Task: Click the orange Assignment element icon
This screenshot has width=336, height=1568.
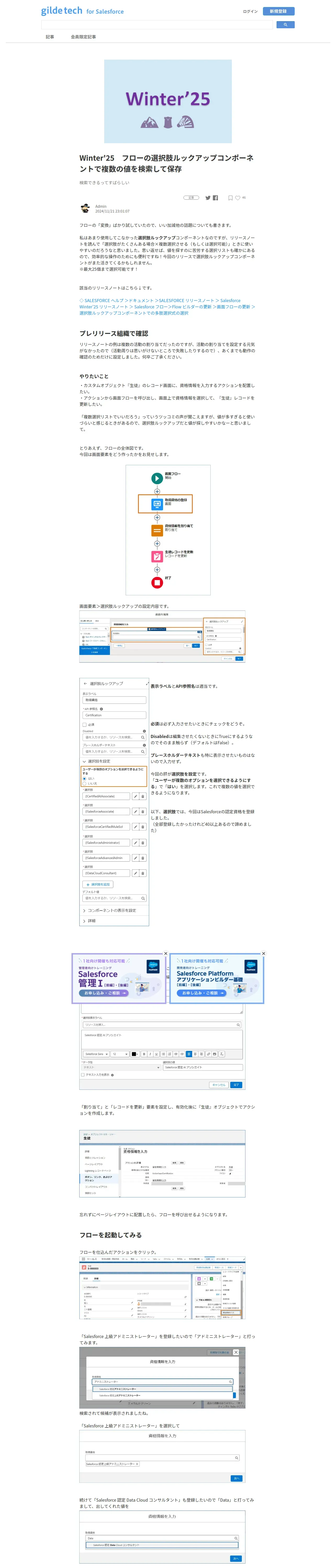Action: pyautogui.click(x=157, y=531)
